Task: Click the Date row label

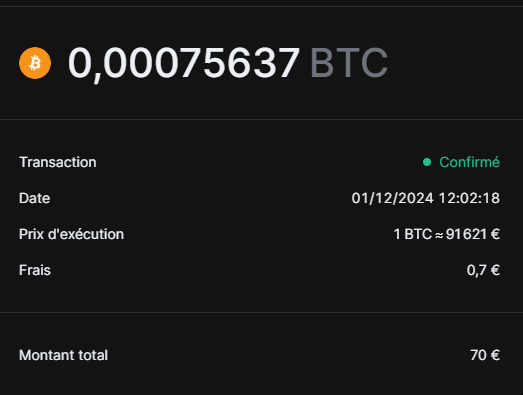Action: click(35, 198)
